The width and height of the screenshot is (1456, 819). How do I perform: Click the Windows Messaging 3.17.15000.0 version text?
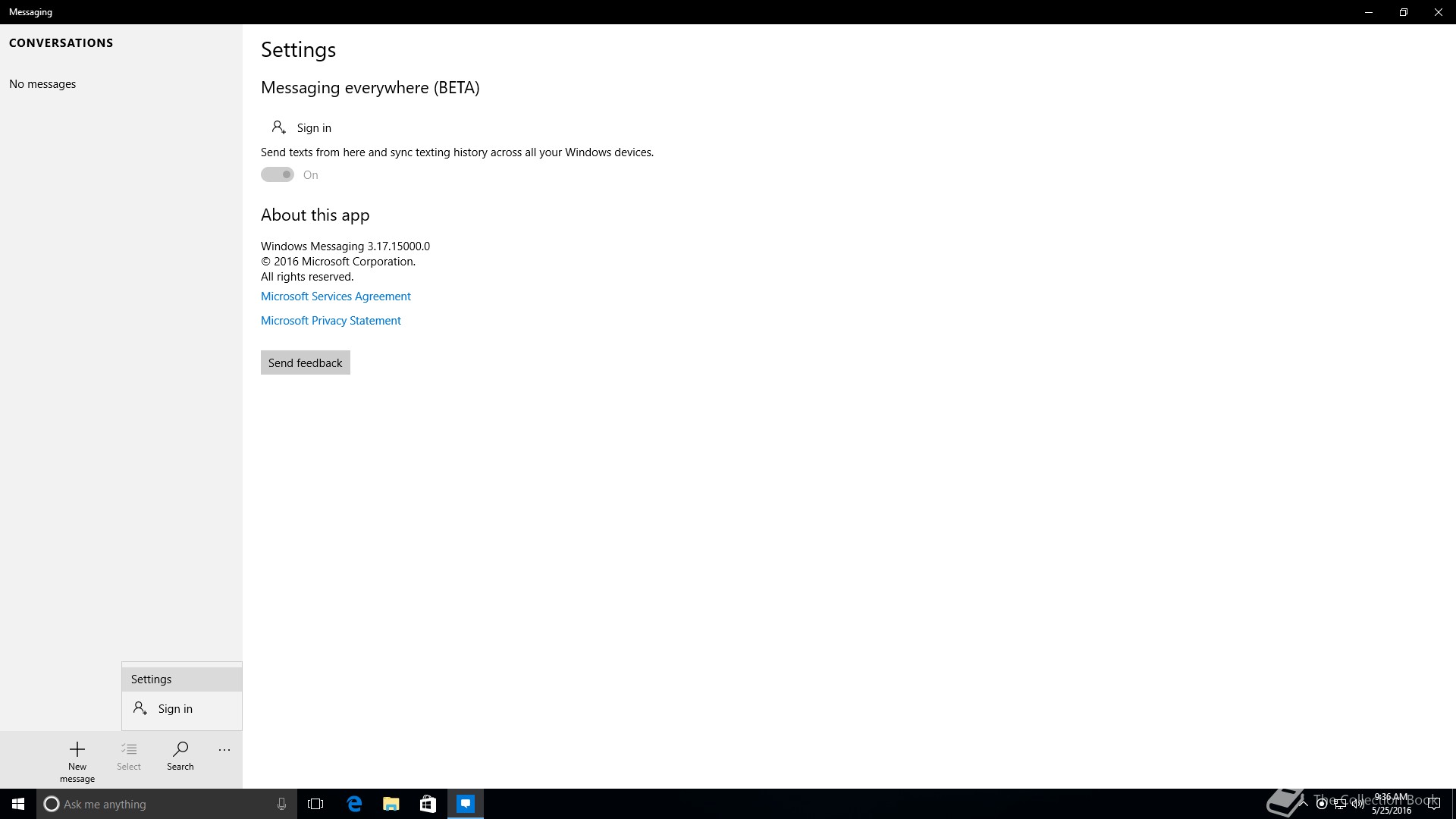pyautogui.click(x=345, y=246)
